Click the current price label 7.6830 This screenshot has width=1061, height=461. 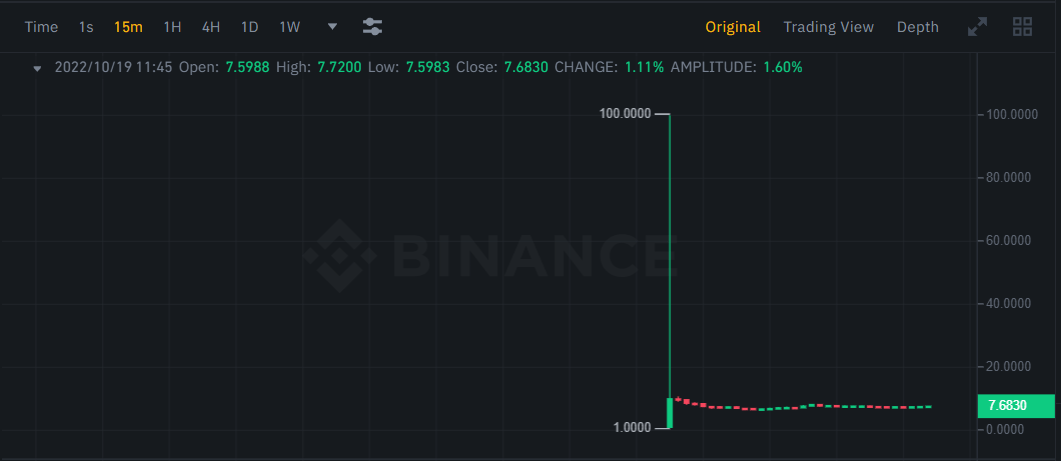(1016, 406)
